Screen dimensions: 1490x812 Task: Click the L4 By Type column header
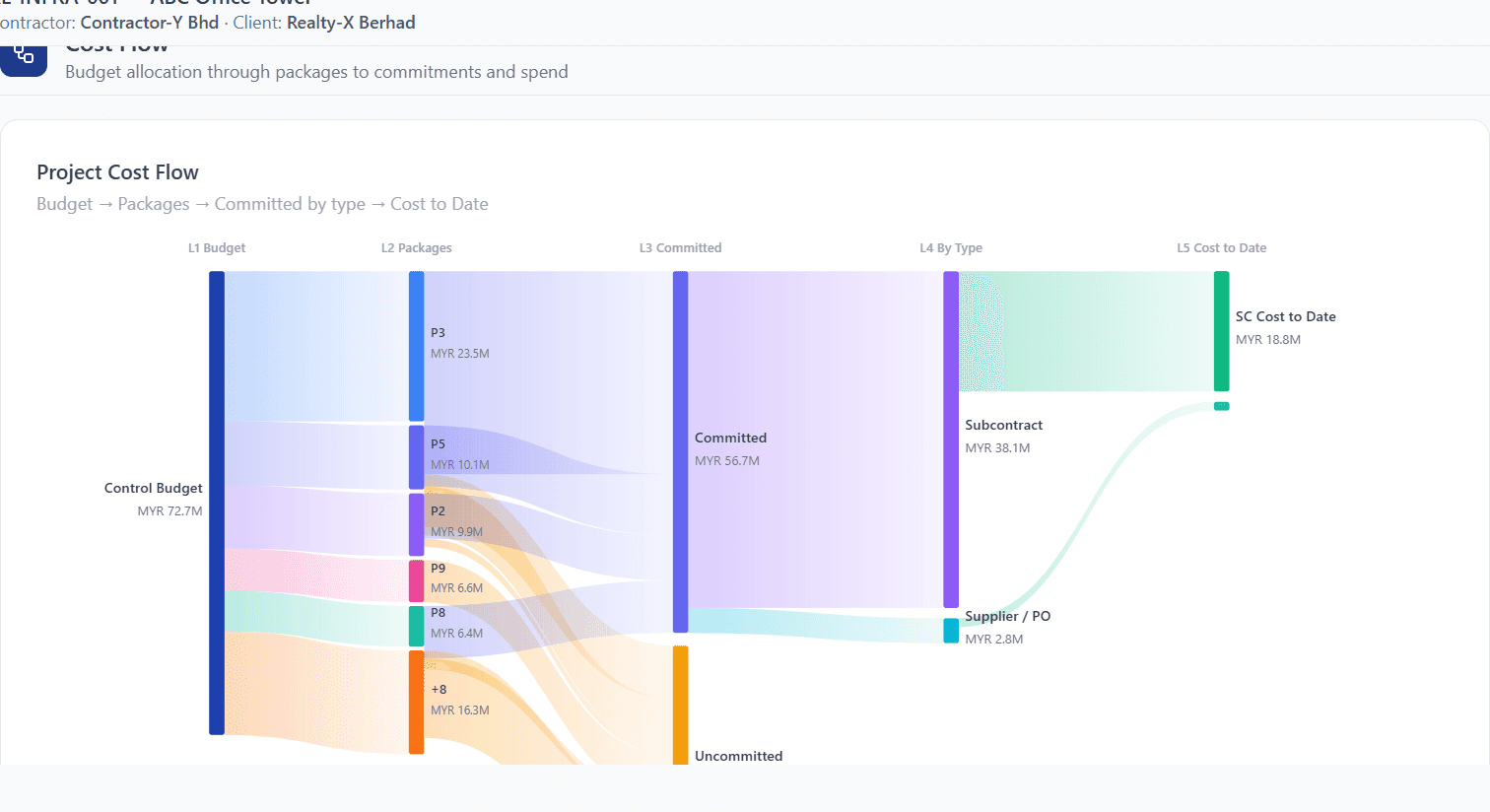pos(951,248)
